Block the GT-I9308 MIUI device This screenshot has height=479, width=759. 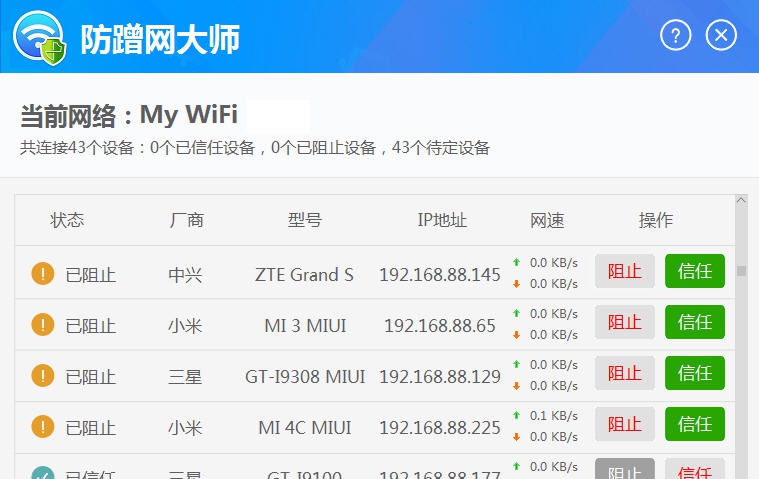[624, 373]
